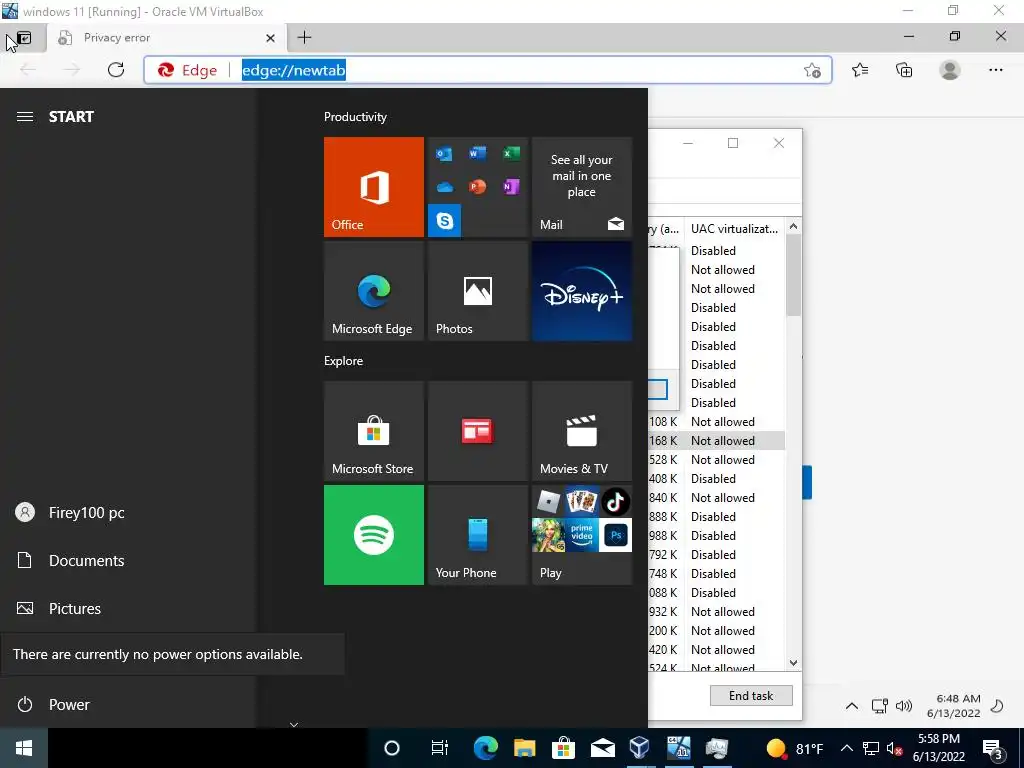Open the Disney+ tile

click(582, 291)
